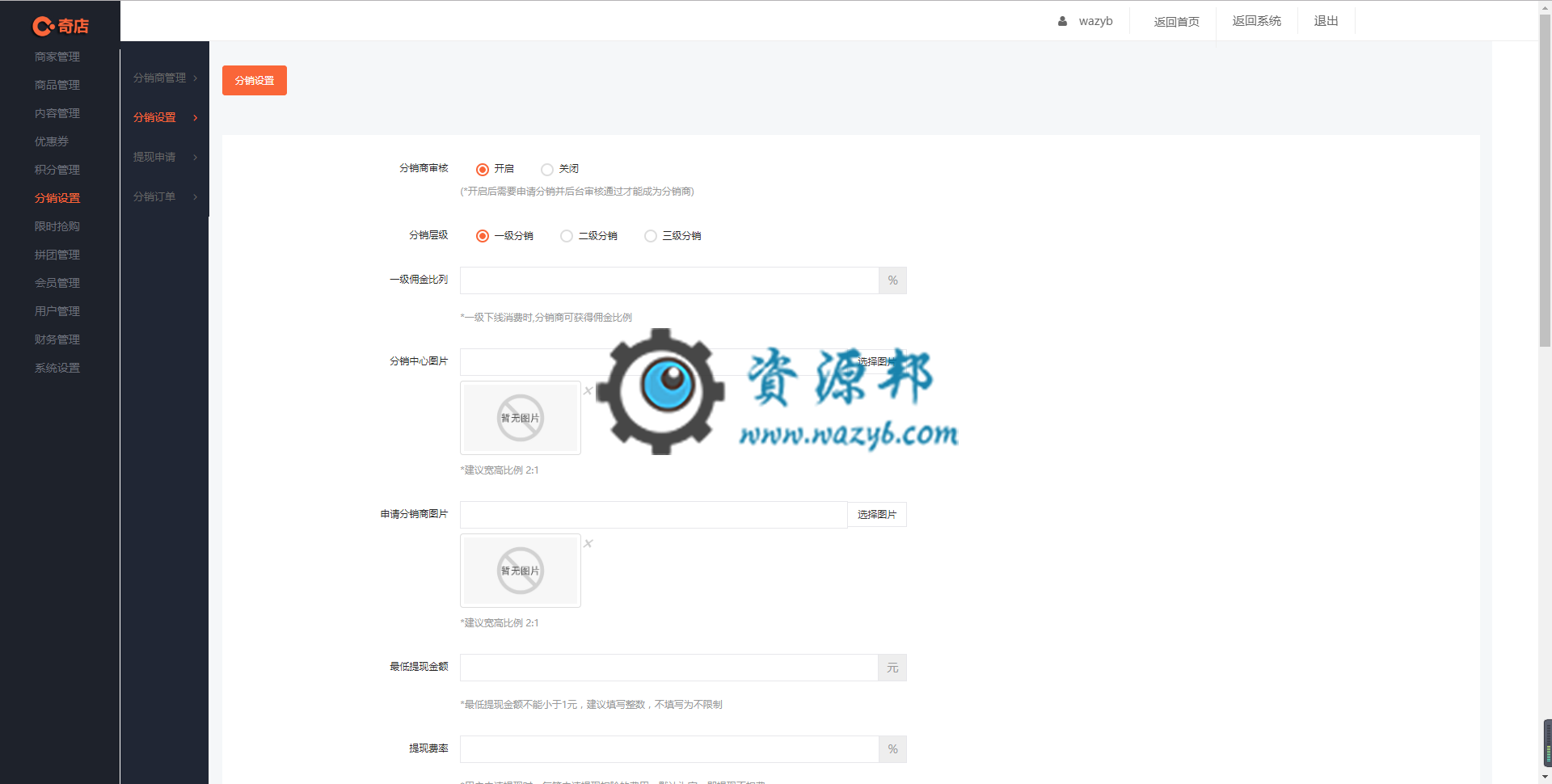Image resolution: width=1552 pixels, height=784 pixels.
Task: Click the 暂无图片 placeholder under 分销中心图片
Action: click(521, 418)
